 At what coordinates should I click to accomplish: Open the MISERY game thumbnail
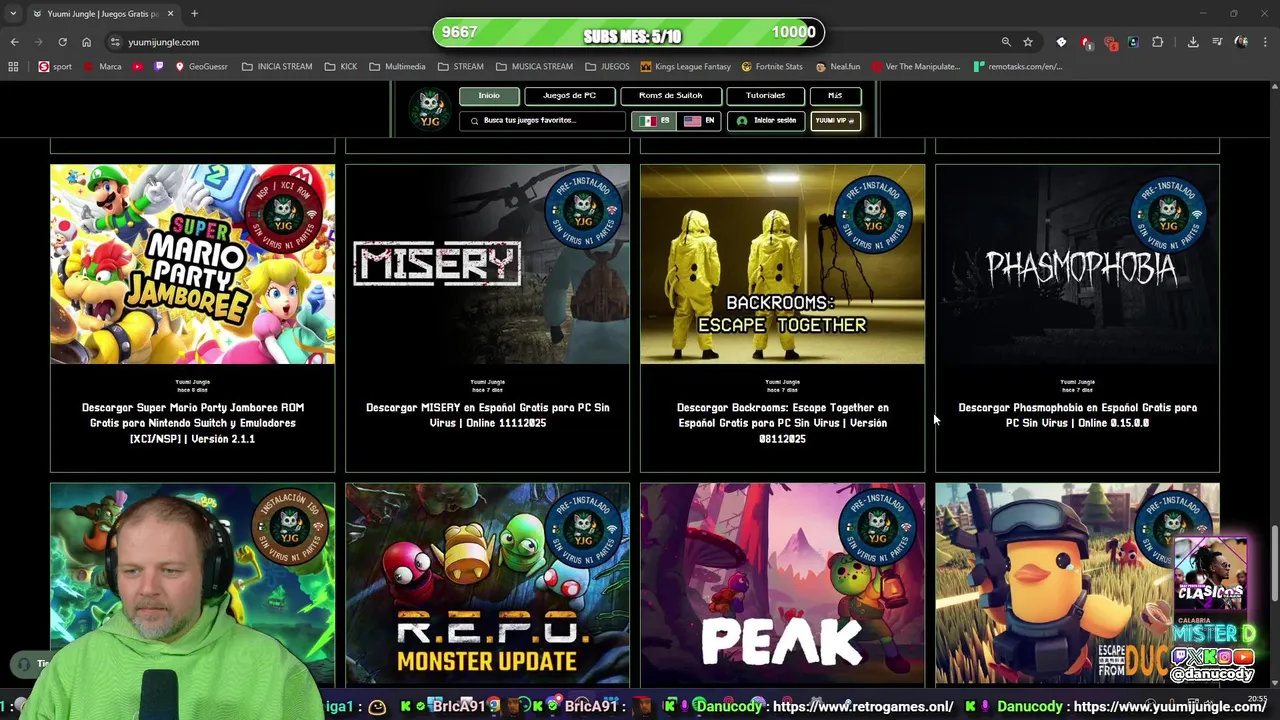click(488, 264)
